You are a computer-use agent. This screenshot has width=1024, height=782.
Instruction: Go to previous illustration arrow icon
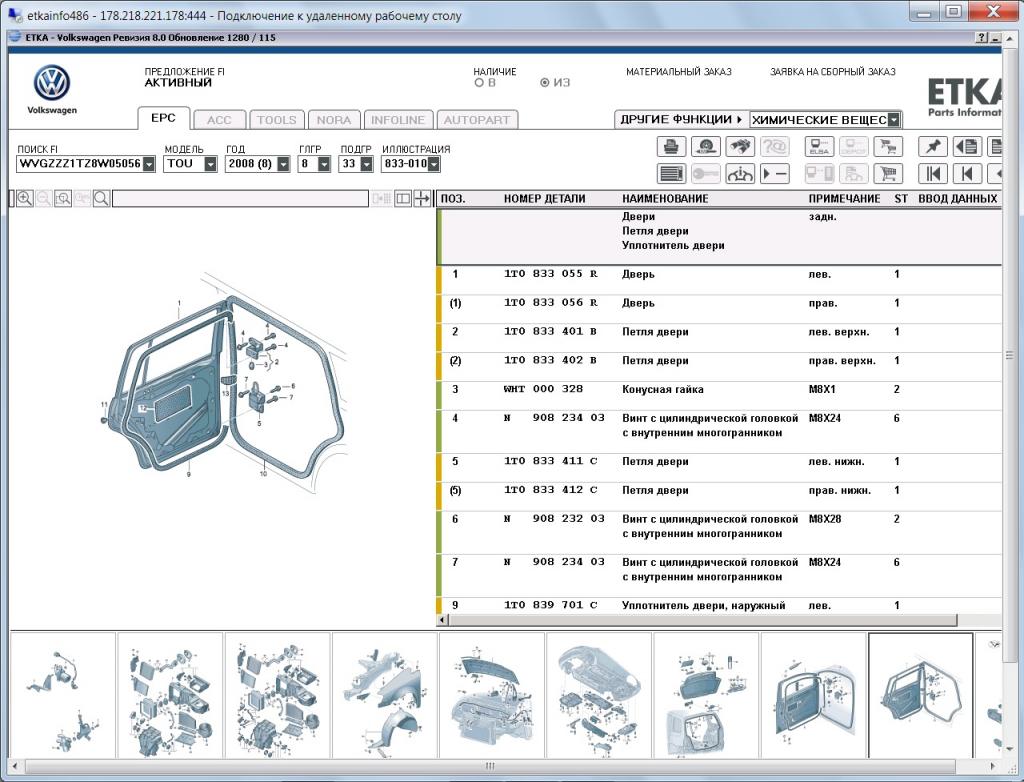coord(967,174)
